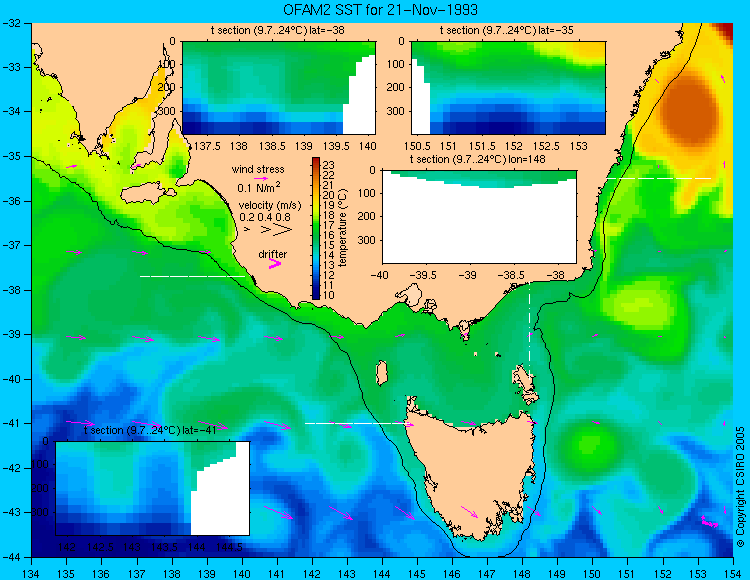Click the white dashed section line at latitude -38
This screenshot has width=750, height=580.
[192, 276]
